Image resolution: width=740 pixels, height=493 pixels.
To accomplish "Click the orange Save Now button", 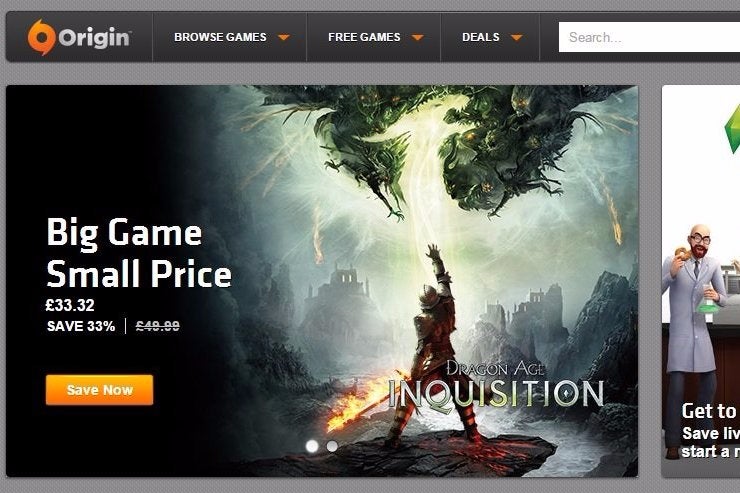I will point(100,390).
